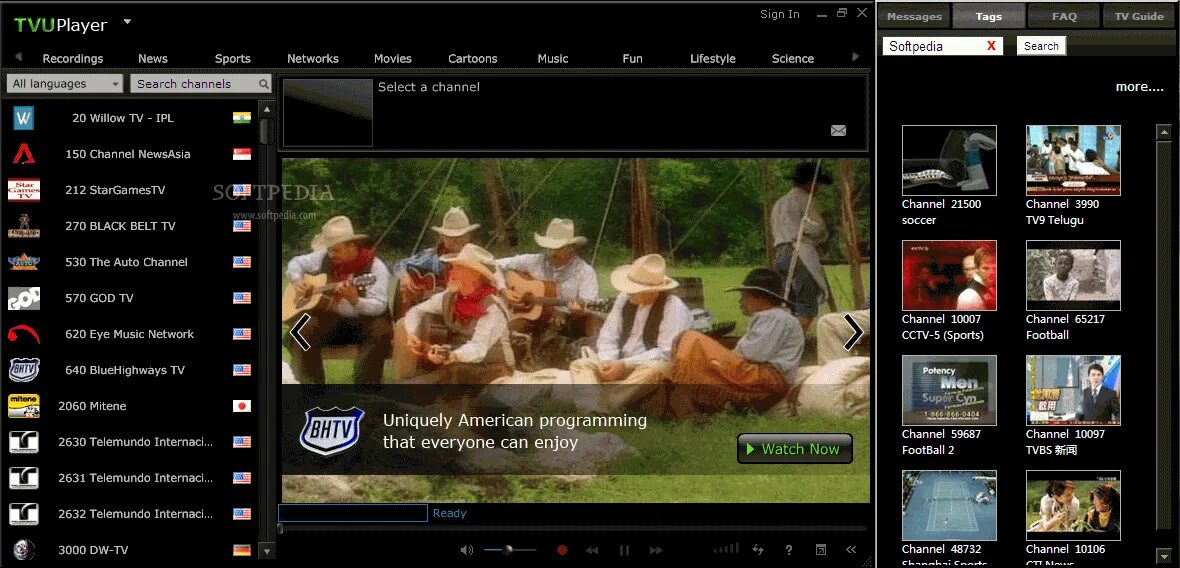Click the signal strength bars indicator
The image size is (1180, 568).
tap(726, 548)
